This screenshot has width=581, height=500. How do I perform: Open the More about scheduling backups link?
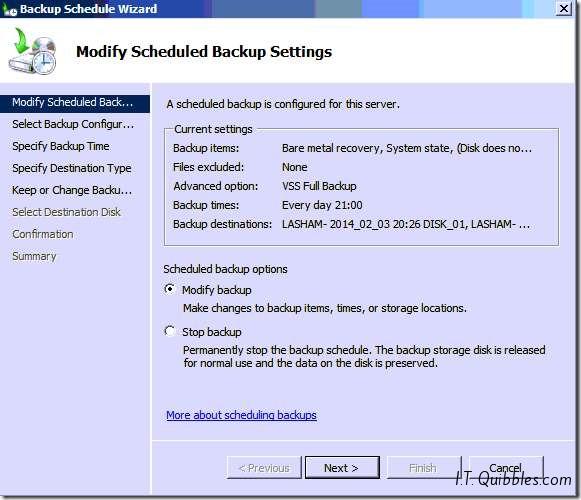[241, 415]
